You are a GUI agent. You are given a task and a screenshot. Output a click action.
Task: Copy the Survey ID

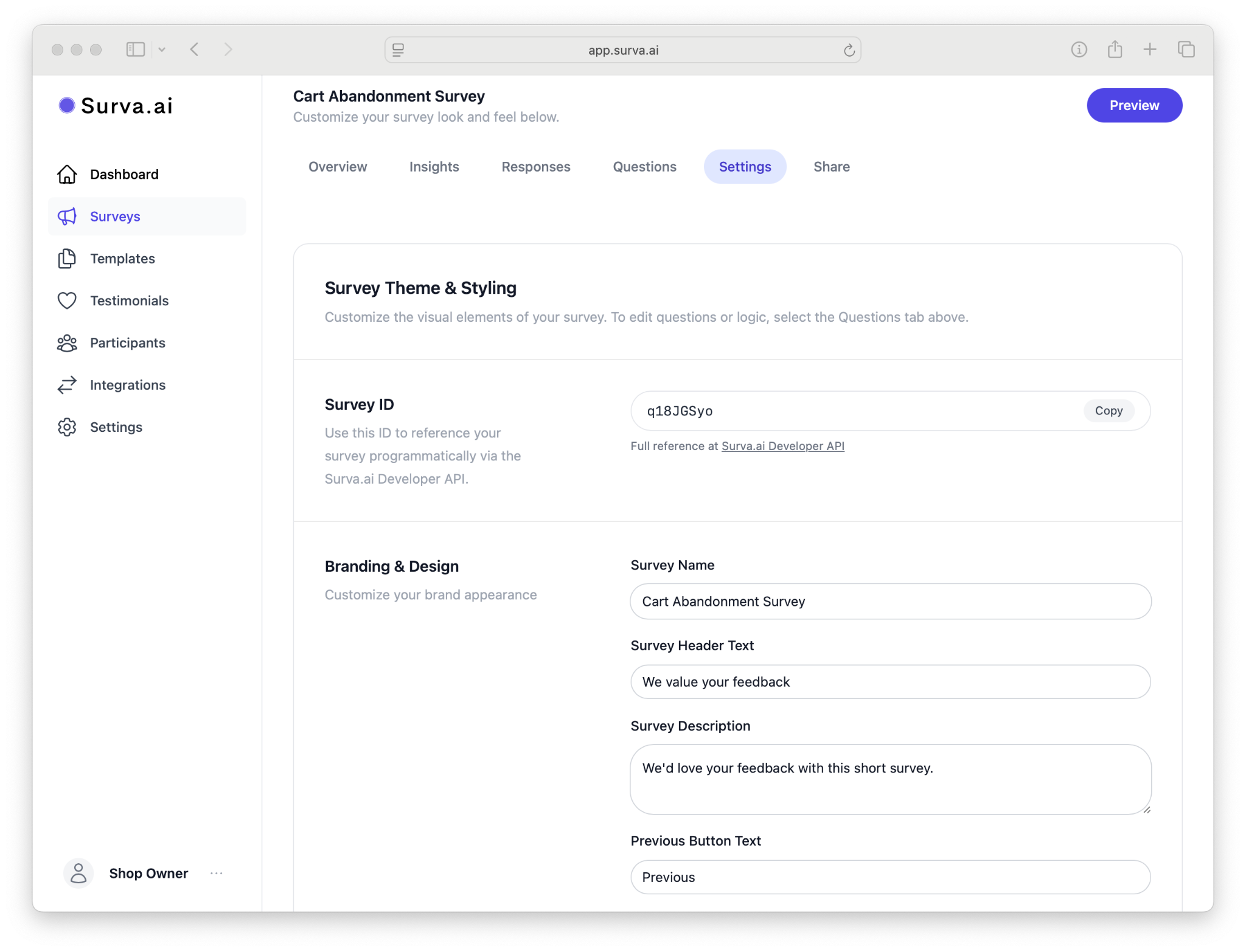[1108, 411]
